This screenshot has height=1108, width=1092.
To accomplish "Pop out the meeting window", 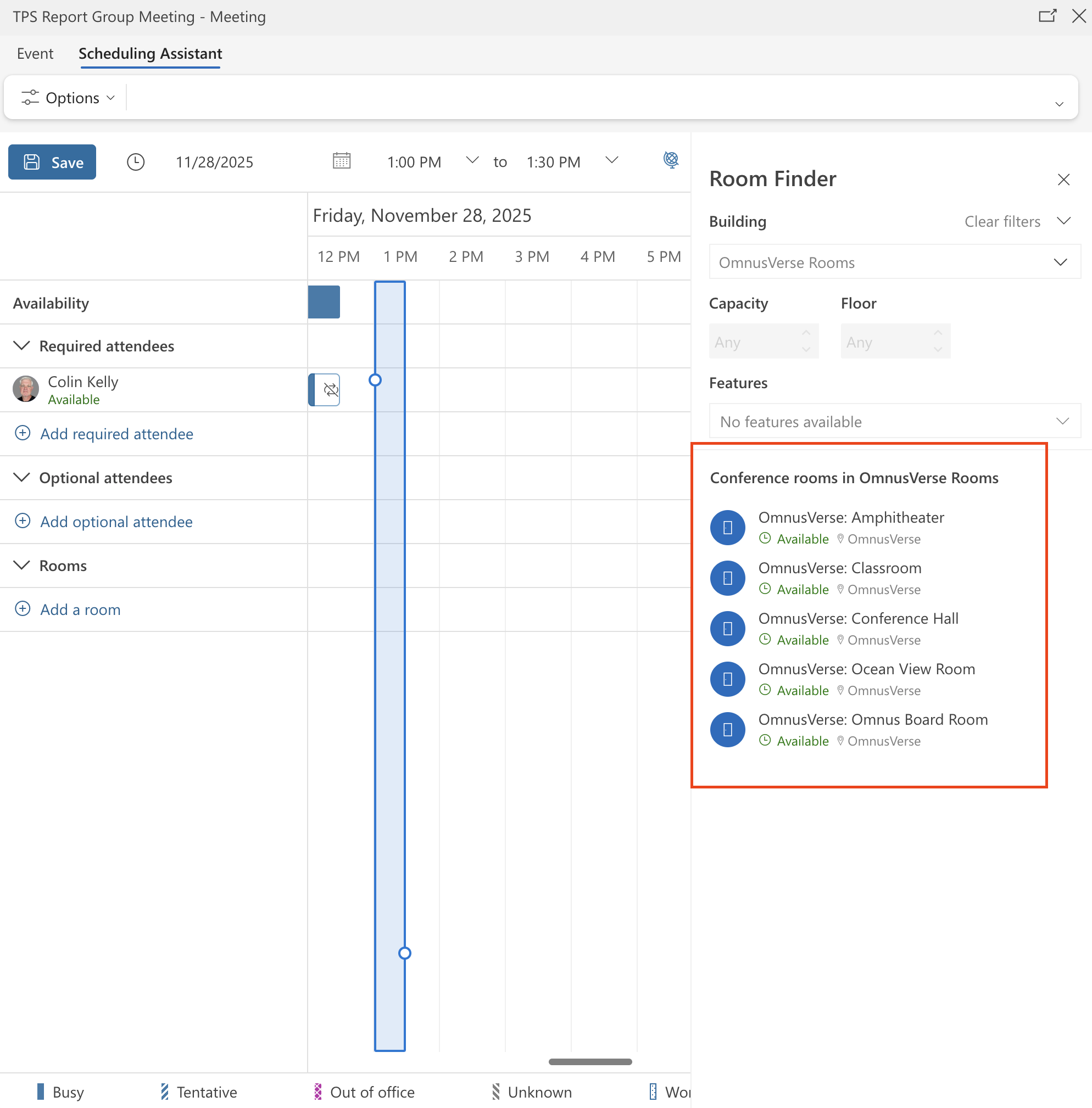I will click(1047, 16).
